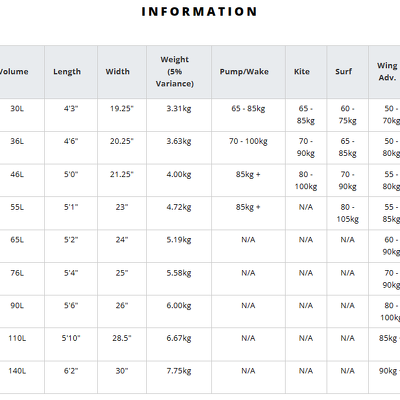Click the 6.00kg weight cell
The height and width of the screenshot is (400, 400).
point(179,305)
